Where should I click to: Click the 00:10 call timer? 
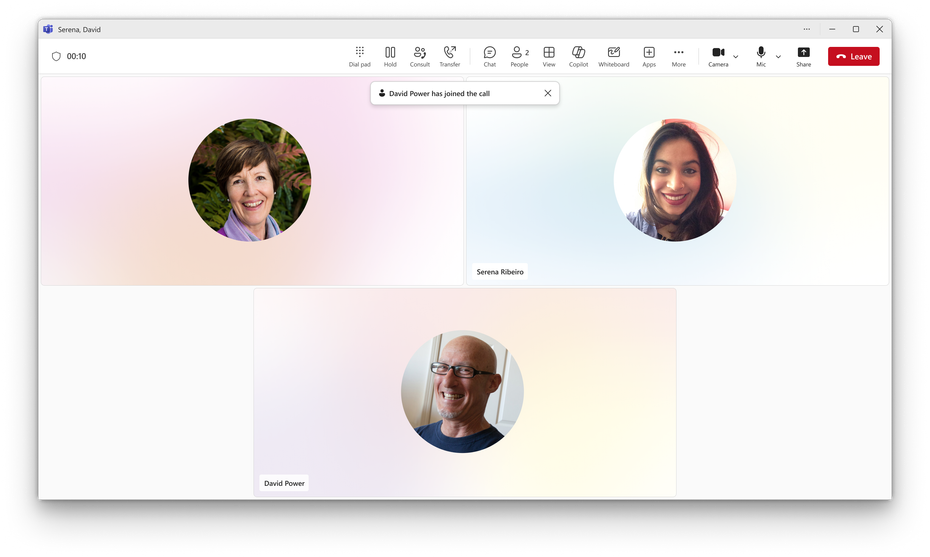coord(76,56)
